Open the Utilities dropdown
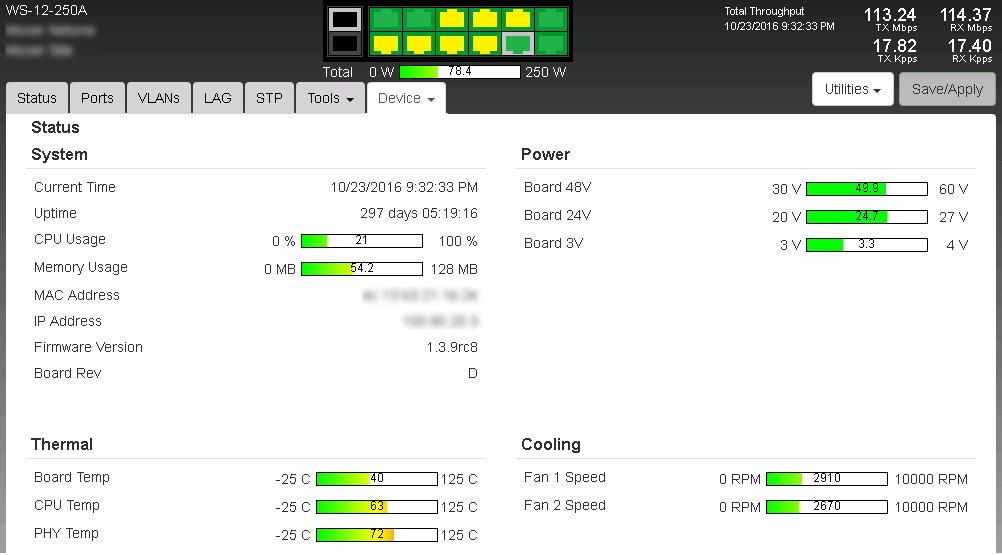This screenshot has width=1002, height=555. [x=852, y=89]
